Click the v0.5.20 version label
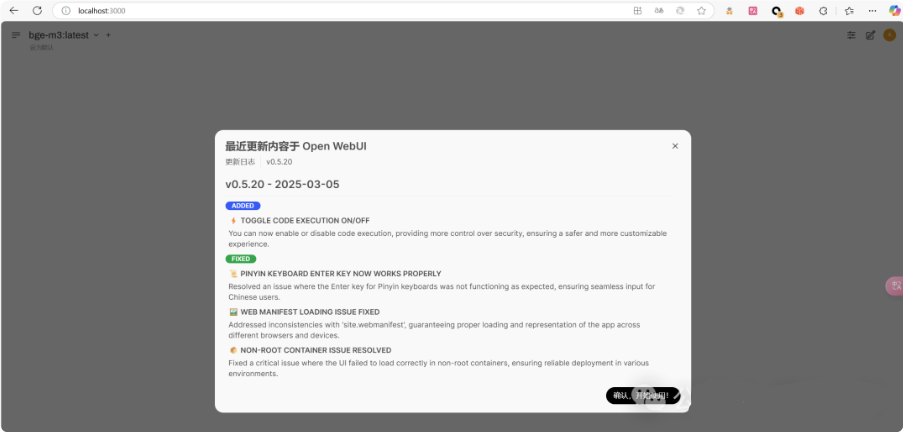The image size is (903, 432). (279, 162)
